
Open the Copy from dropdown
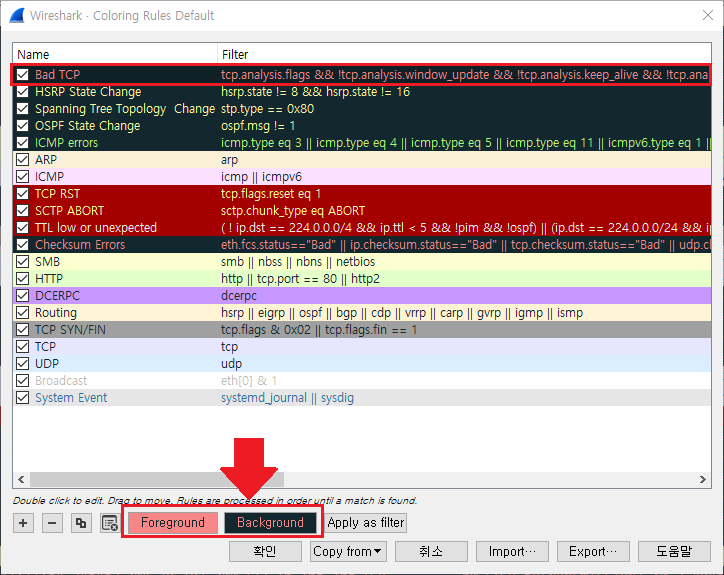348,551
